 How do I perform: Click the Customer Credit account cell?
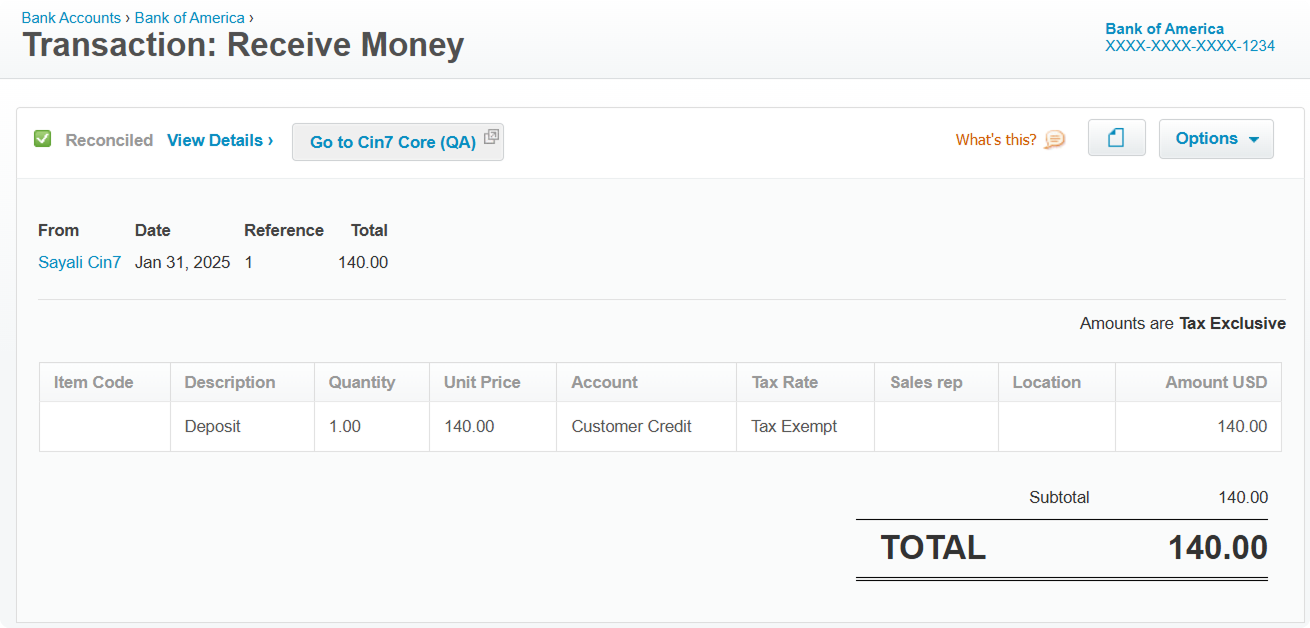(x=631, y=426)
